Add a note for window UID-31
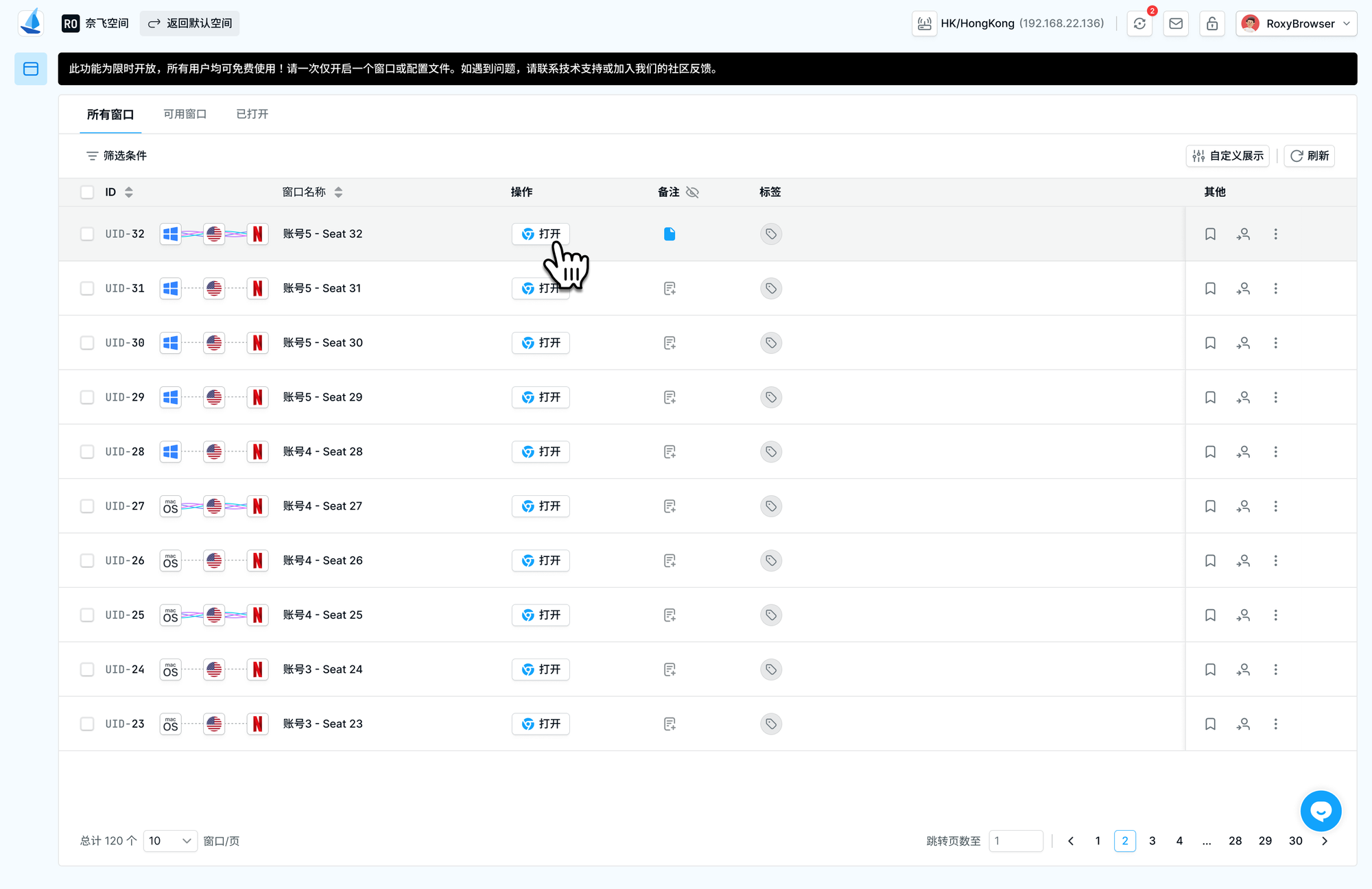 (x=670, y=288)
